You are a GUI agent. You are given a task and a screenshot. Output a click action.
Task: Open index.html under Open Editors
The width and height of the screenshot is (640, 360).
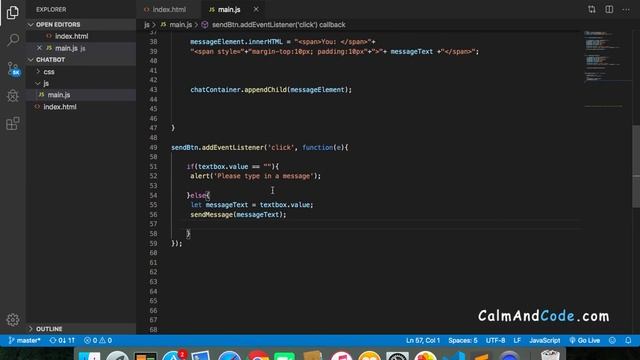[81, 36]
